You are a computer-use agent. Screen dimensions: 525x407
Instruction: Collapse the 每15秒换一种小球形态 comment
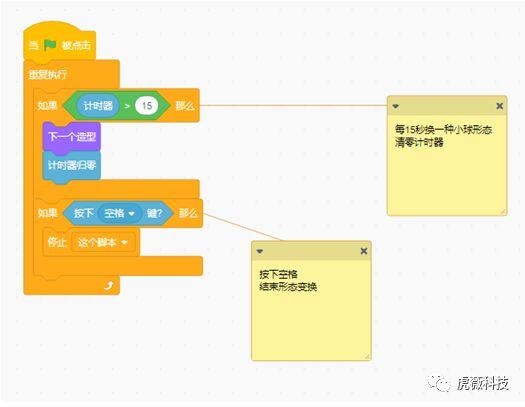pos(396,106)
